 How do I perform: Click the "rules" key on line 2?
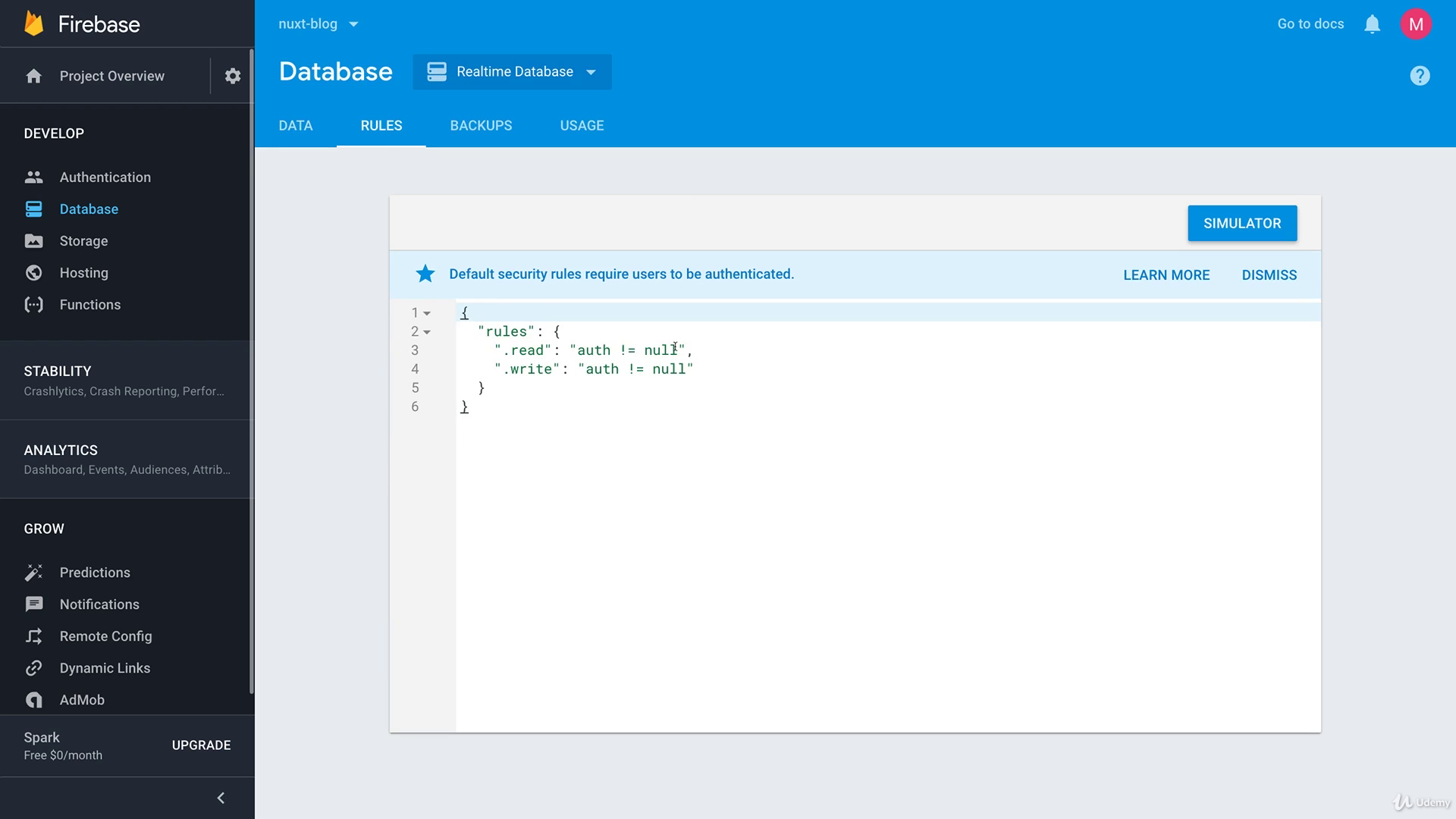pos(506,331)
